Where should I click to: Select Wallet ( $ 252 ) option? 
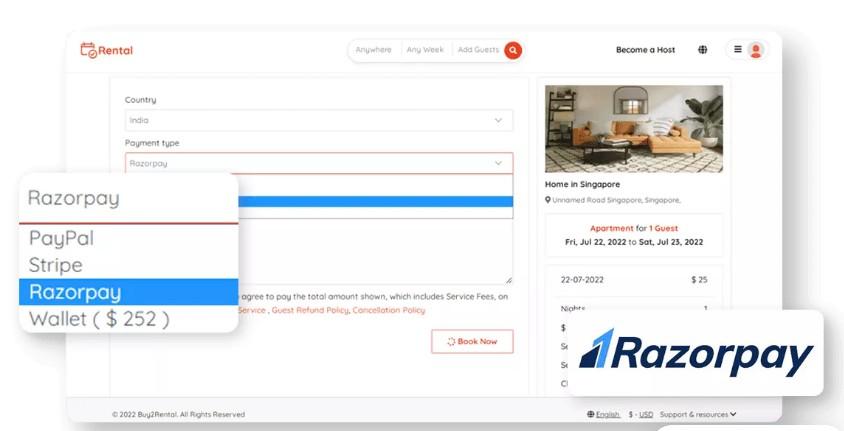(x=99, y=319)
